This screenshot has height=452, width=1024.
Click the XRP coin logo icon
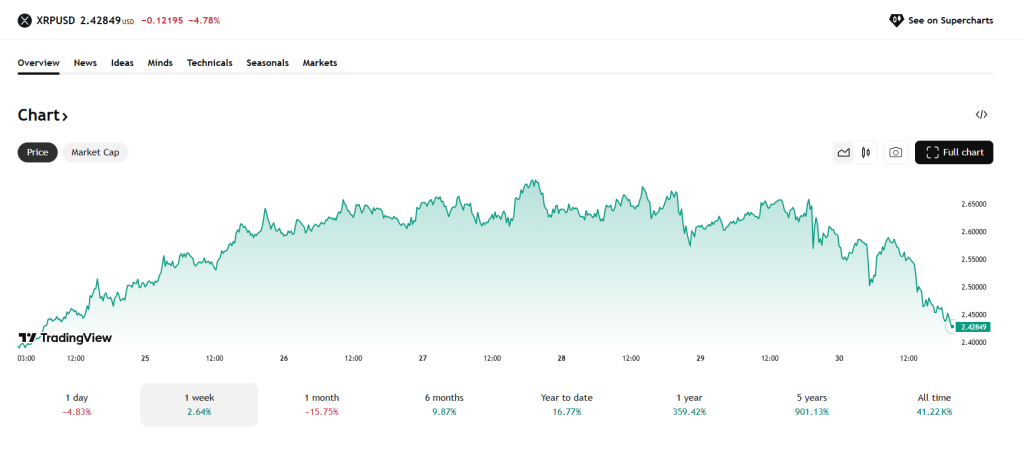pyautogui.click(x=25, y=20)
